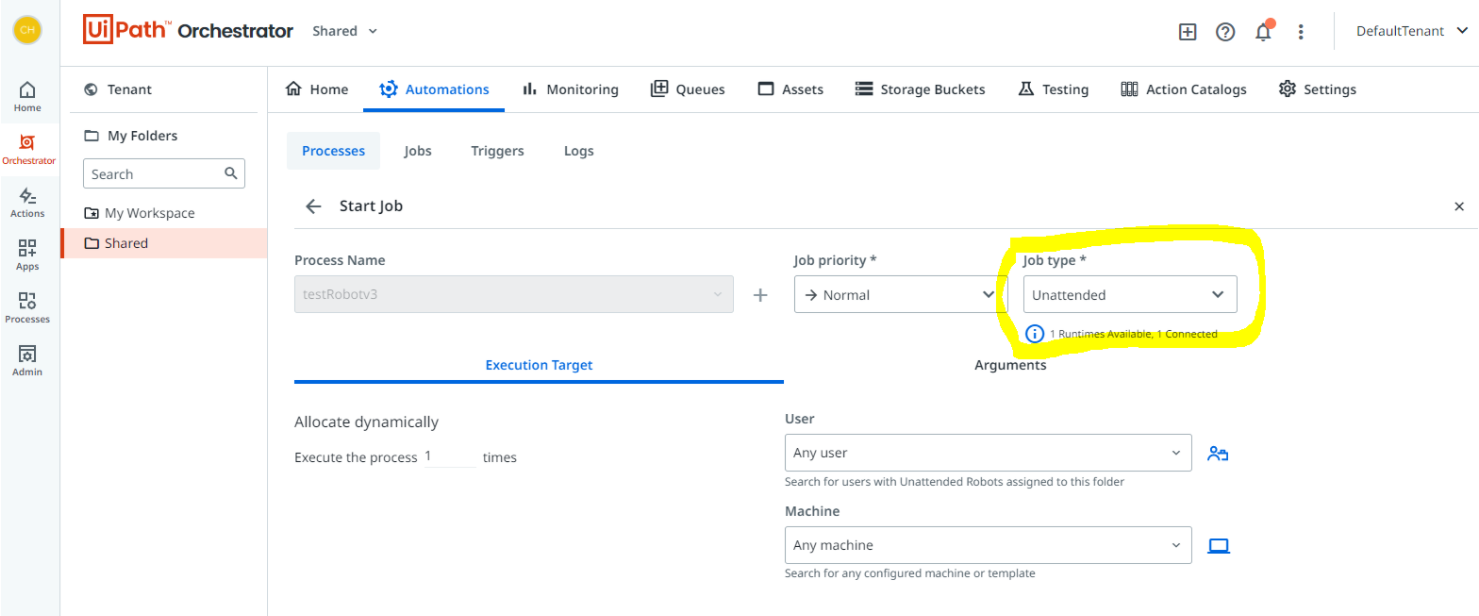Image resolution: width=1479 pixels, height=616 pixels.
Task: Go to the Queues menu
Action: [688, 89]
